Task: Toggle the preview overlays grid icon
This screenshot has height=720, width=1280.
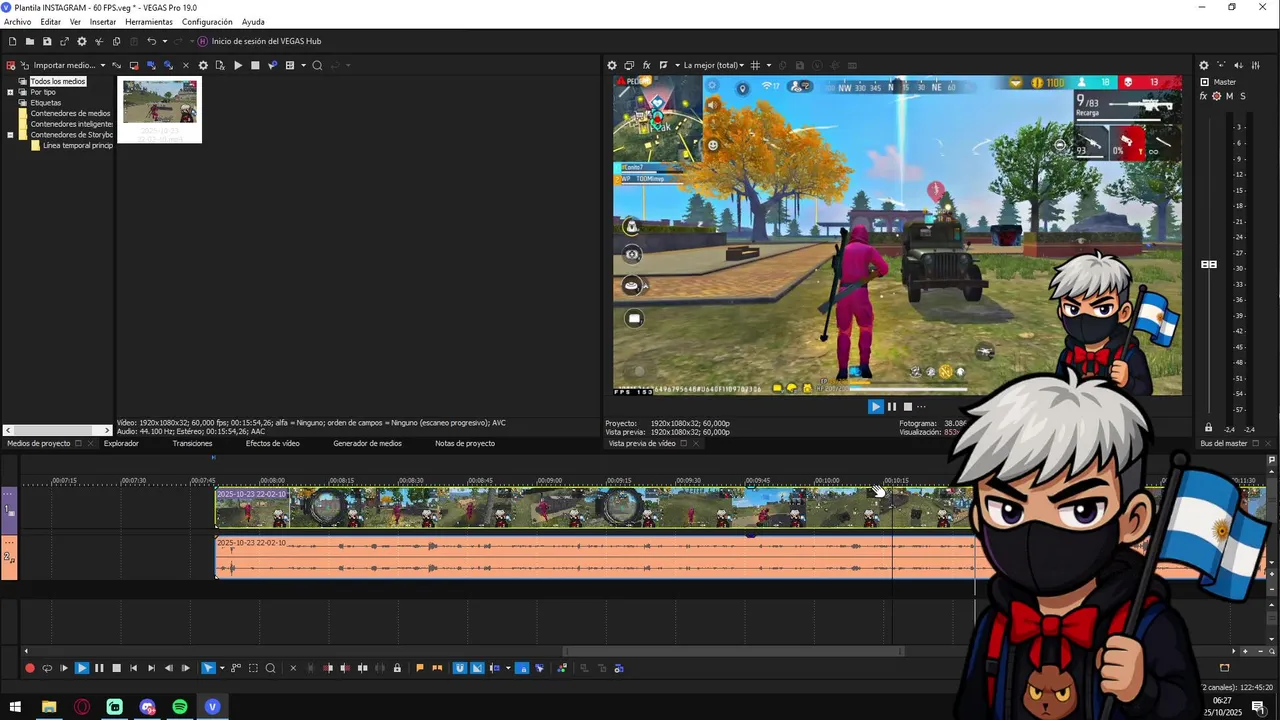Action: coord(755,65)
